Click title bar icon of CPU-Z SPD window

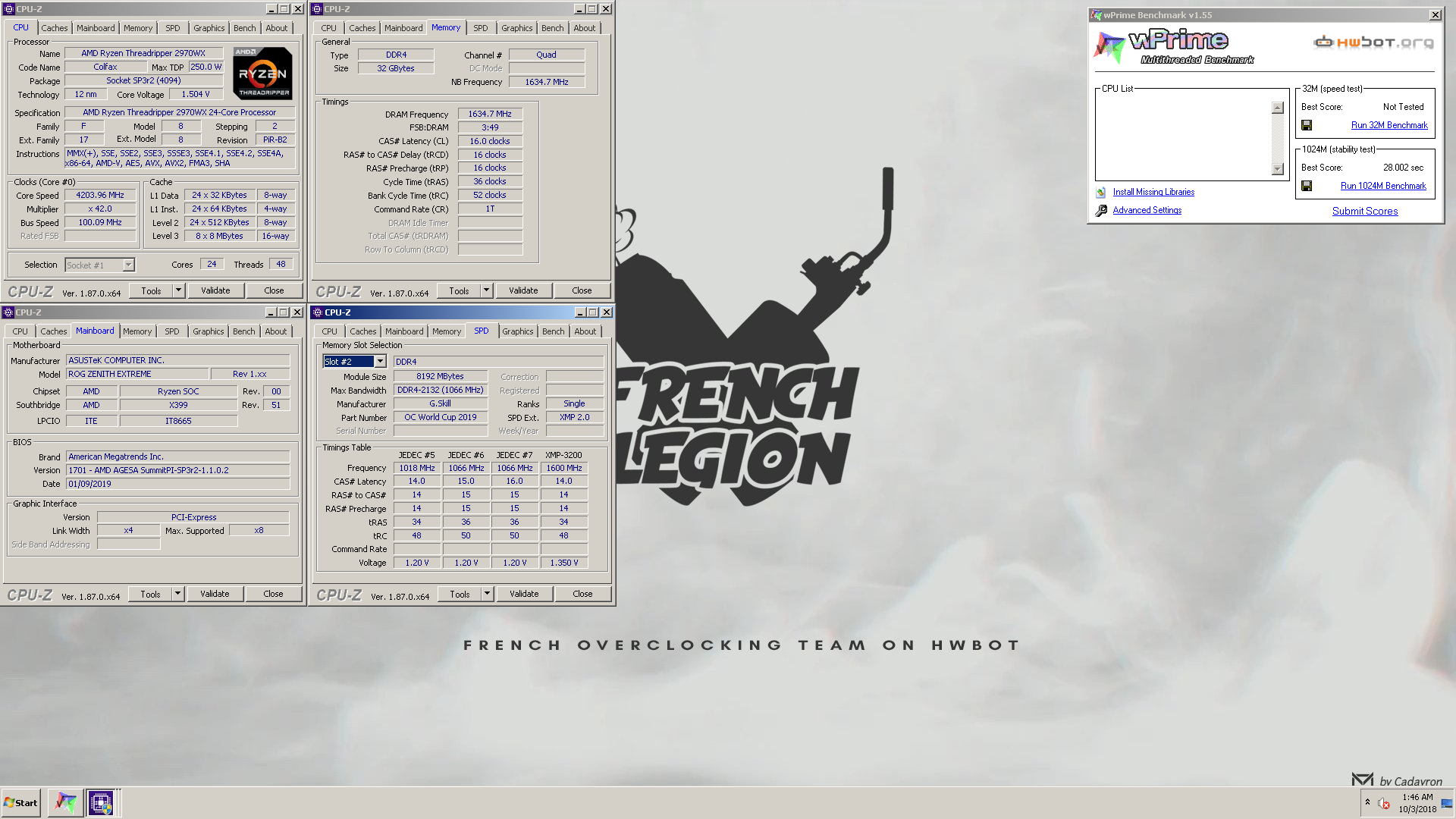coord(318,312)
